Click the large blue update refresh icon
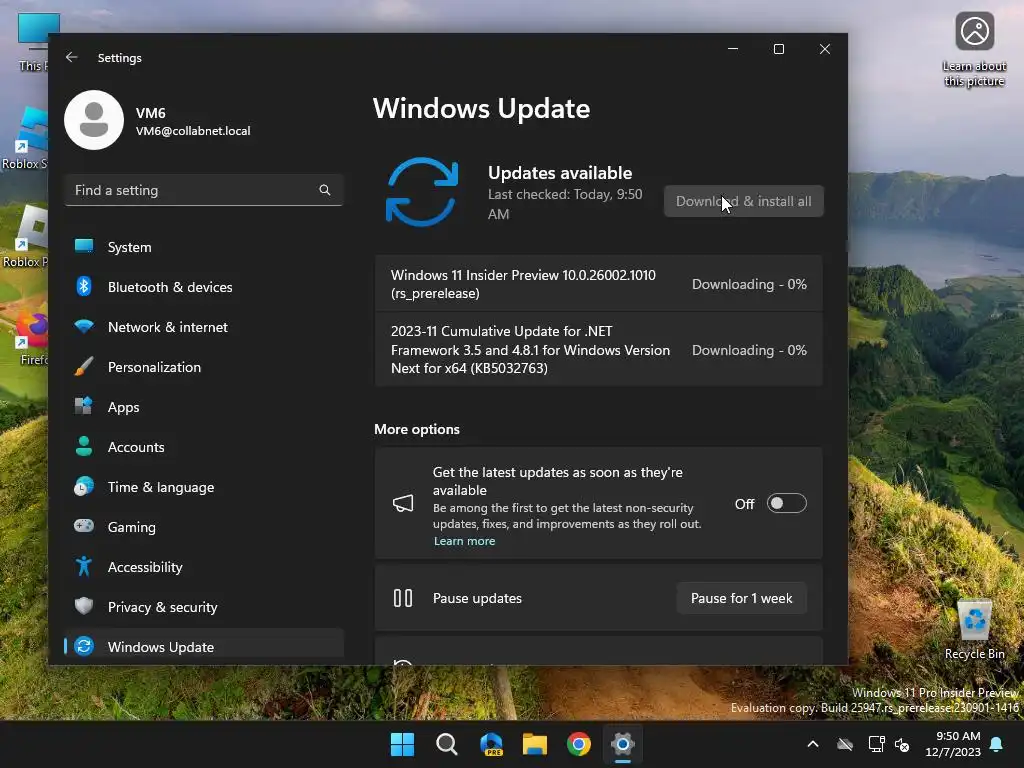1024x768 pixels. 422,192
